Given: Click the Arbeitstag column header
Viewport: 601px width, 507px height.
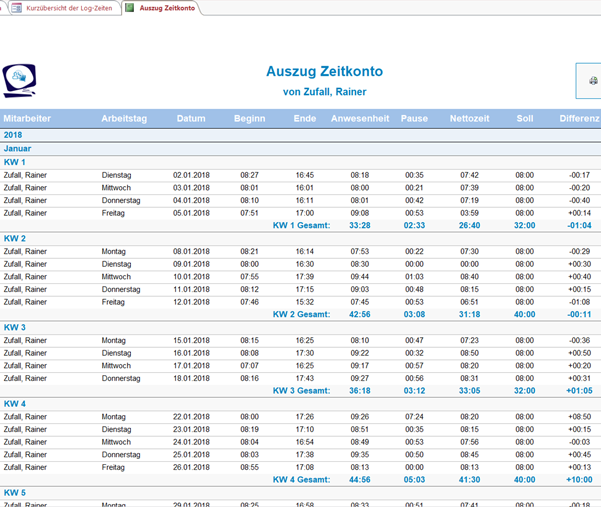Looking at the screenshot, I should tap(124, 118).
